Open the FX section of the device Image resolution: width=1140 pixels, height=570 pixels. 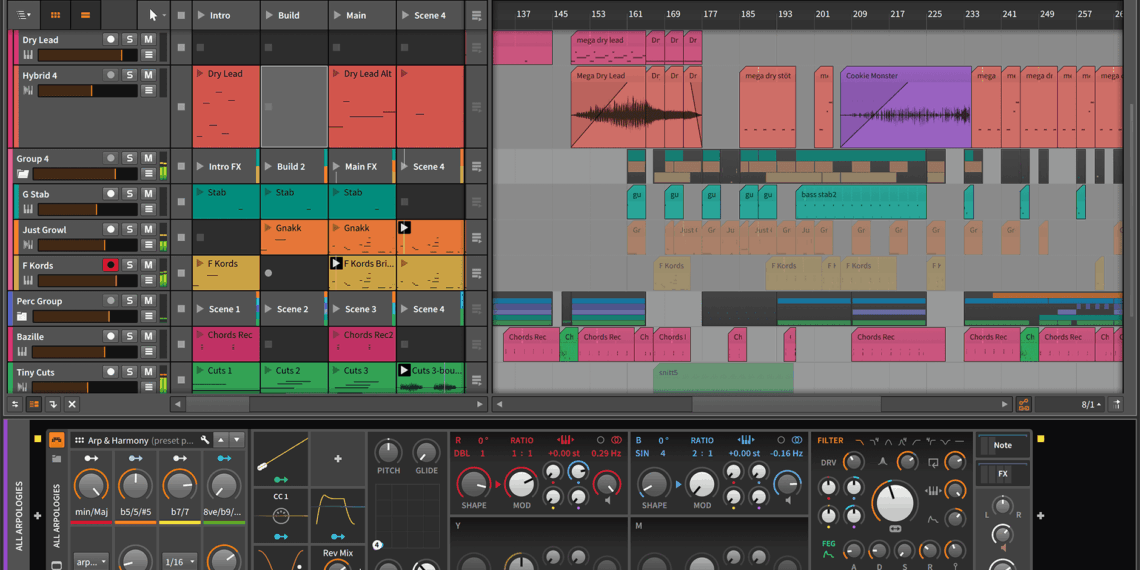tap(1002, 474)
